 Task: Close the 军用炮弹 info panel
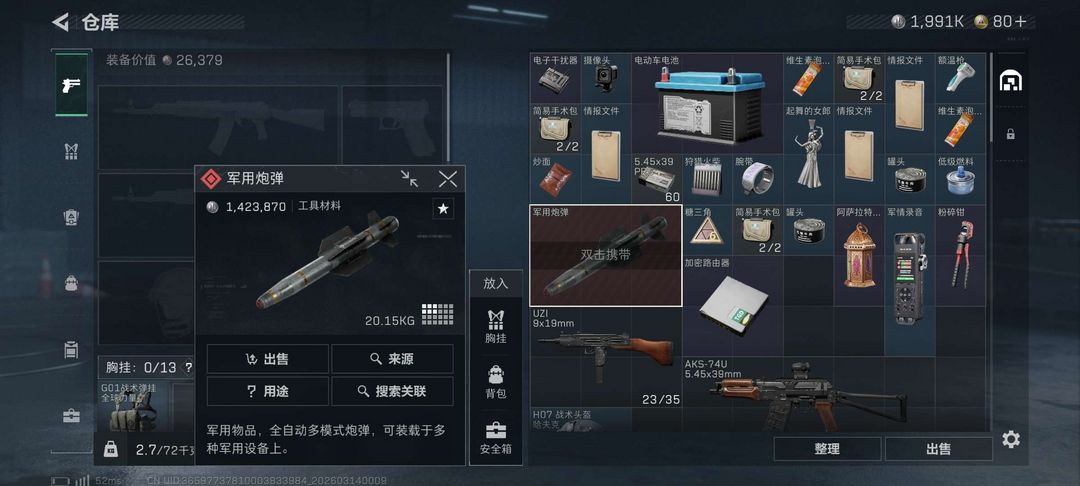coord(448,179)
